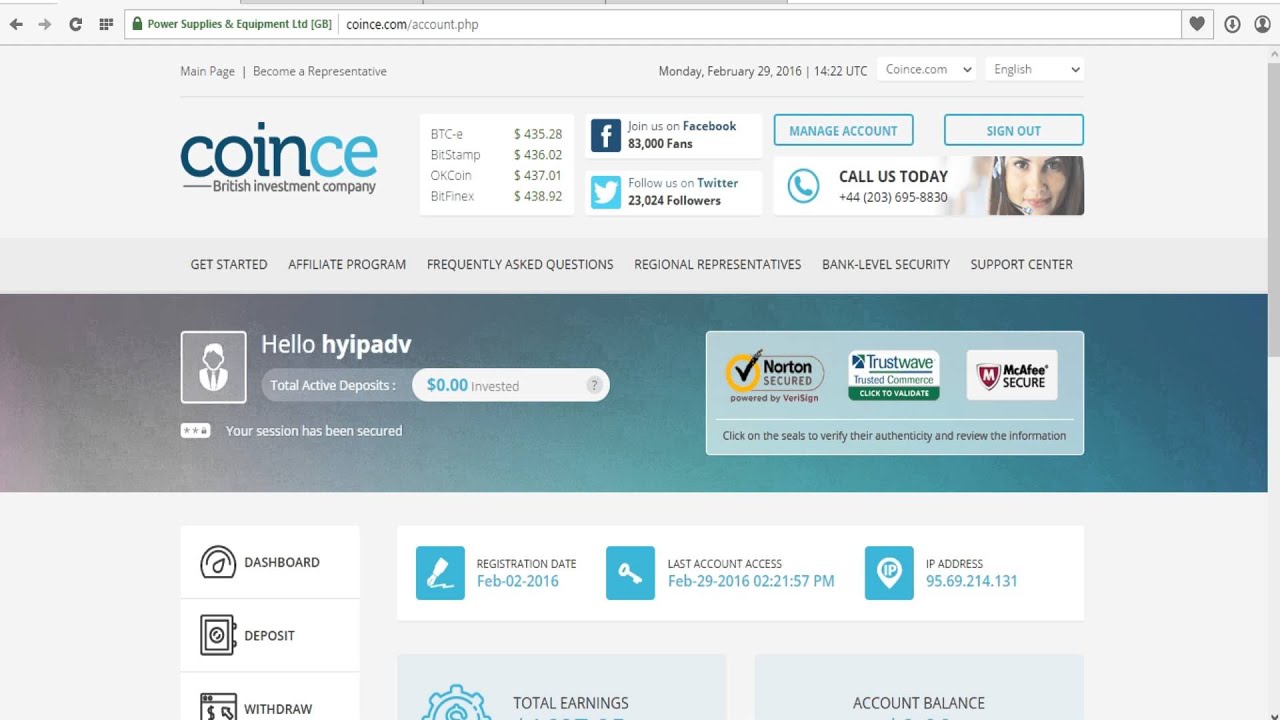Click the last access key icon
Image resolution: width=1280 pixels, height=720 pixels.
point(630,573)
